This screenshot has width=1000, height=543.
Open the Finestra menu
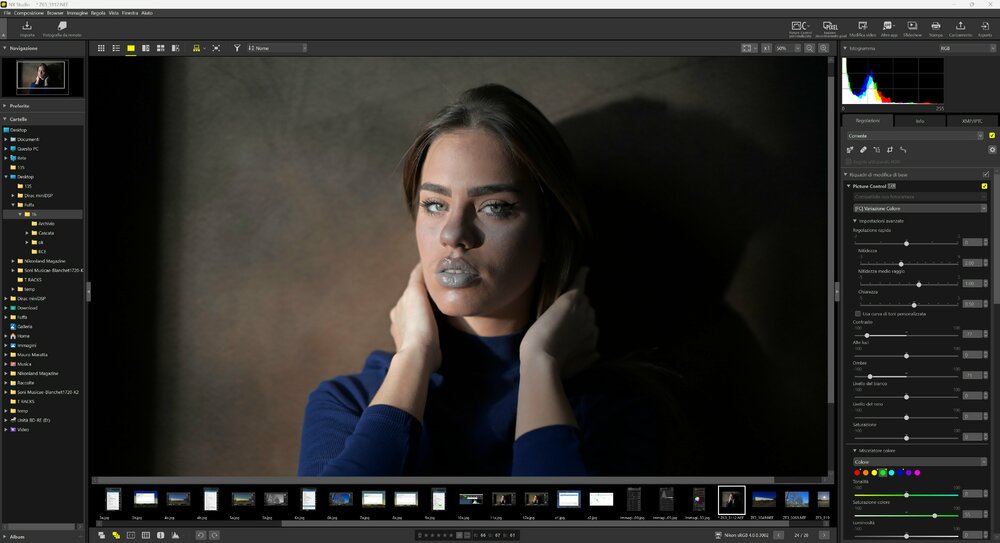(129, 13)
